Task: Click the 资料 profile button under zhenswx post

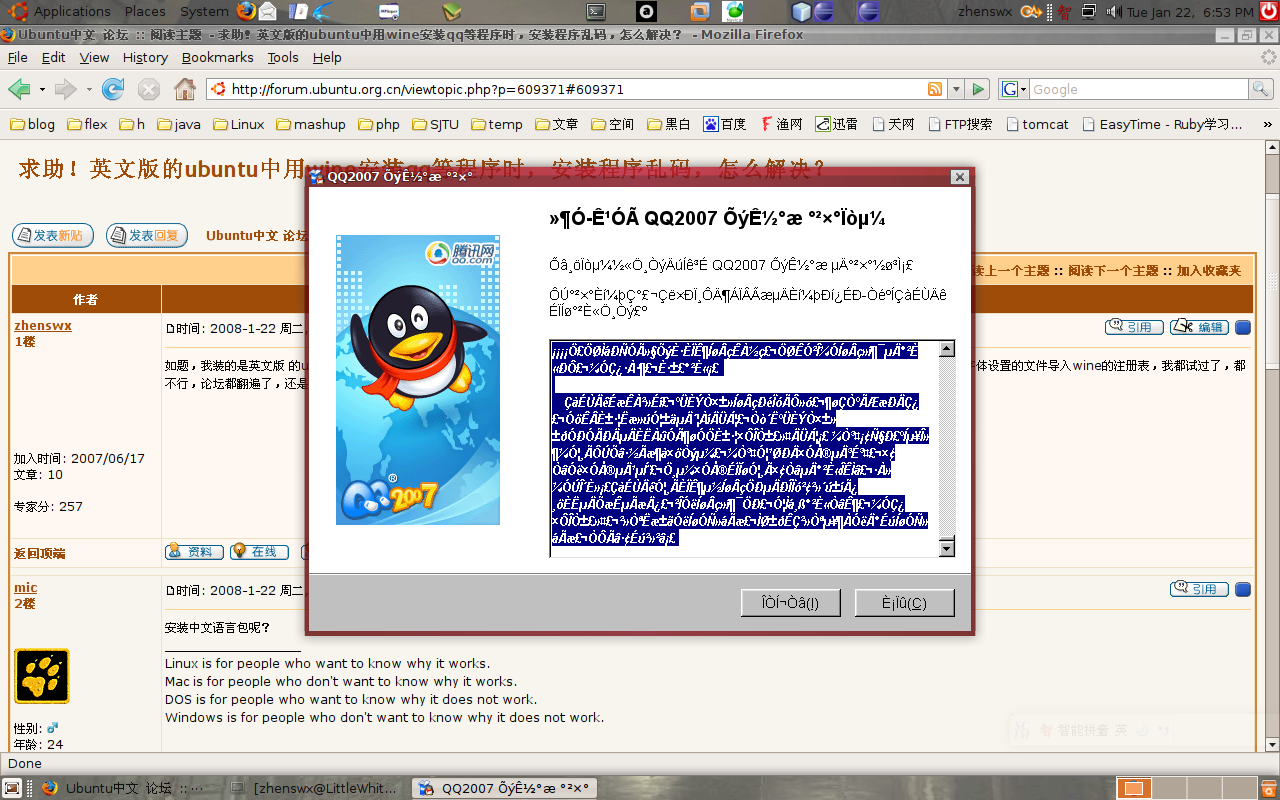Action: coord(194,552)
